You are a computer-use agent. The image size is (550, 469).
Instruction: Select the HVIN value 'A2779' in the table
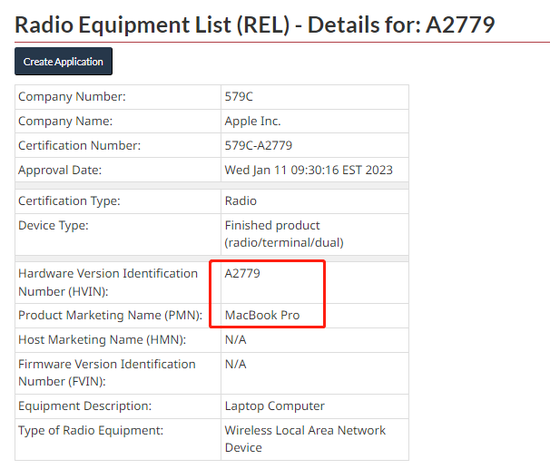coord(242,274)
